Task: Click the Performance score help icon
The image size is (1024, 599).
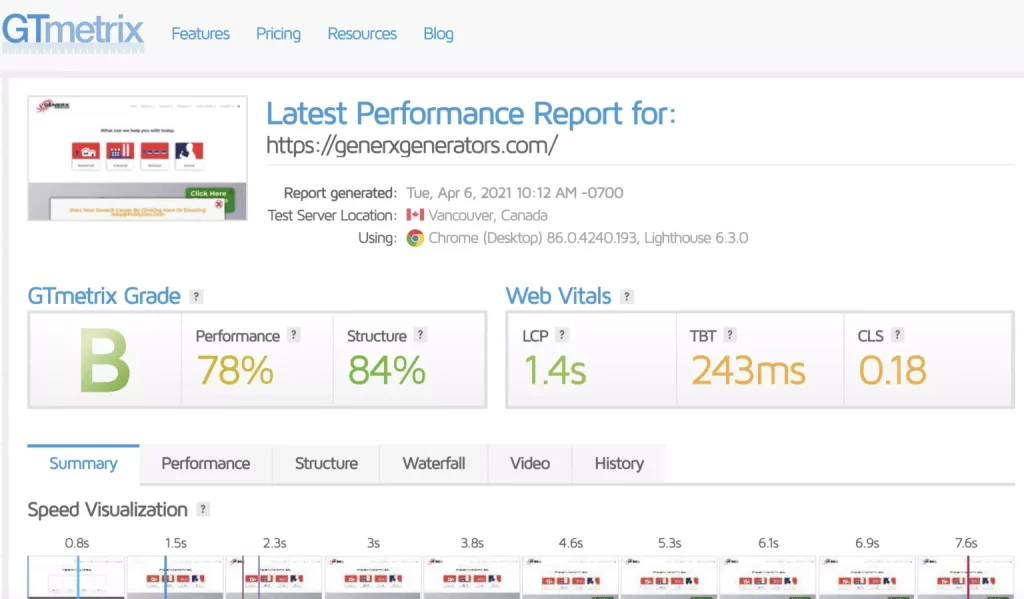Action: 294,336
